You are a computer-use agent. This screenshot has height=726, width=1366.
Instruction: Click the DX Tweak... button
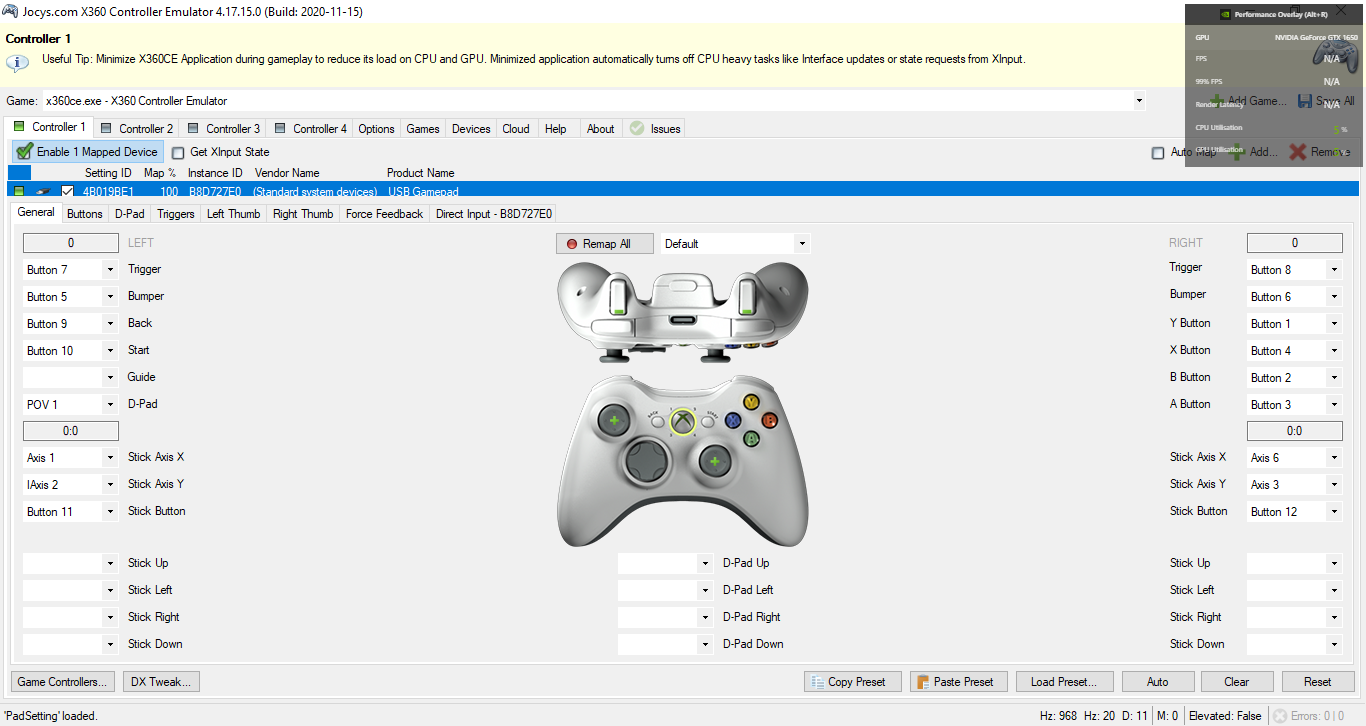(162, 682)
